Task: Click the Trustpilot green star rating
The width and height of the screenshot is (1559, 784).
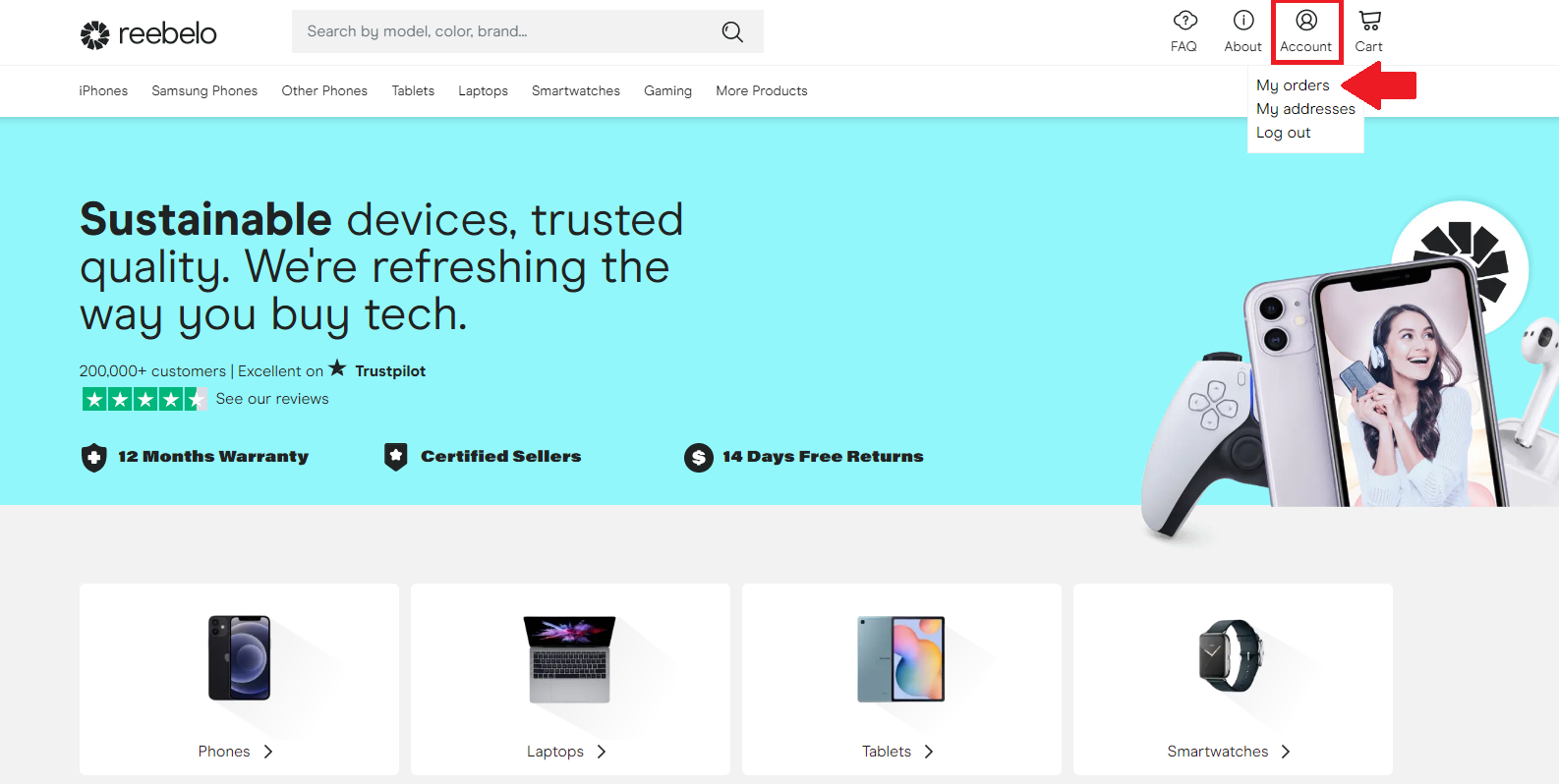Action: click(x=144, y=399)
